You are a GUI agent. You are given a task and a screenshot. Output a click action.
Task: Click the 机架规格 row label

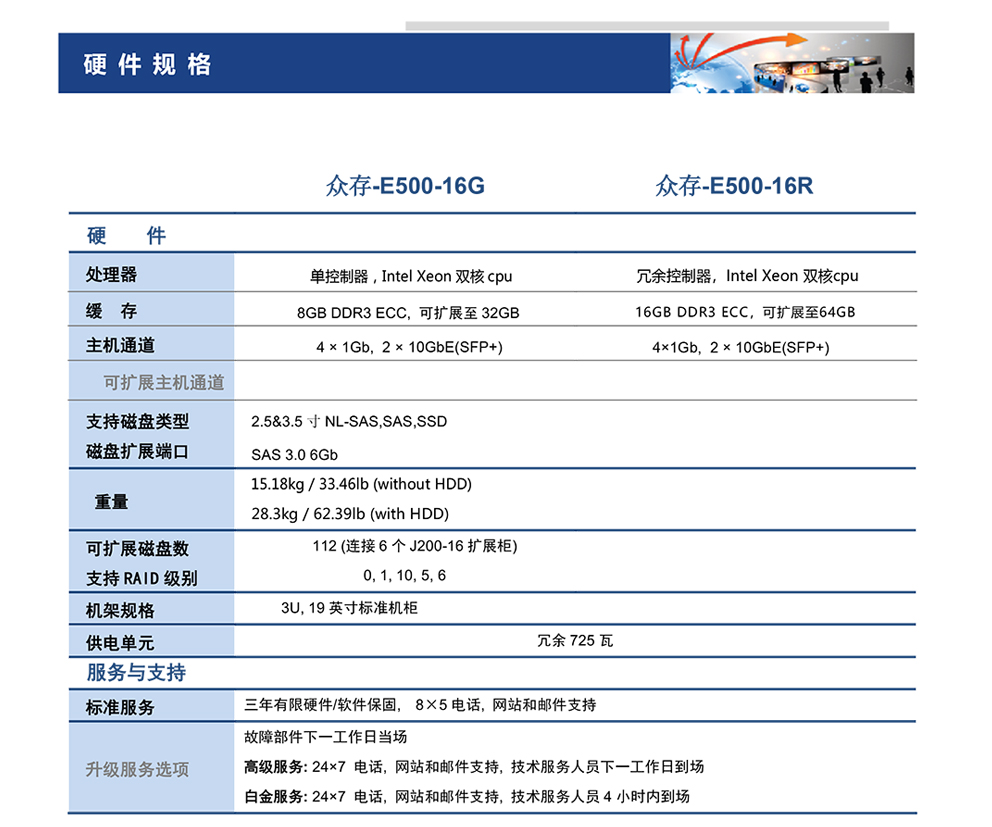click(x=120, y=610)
